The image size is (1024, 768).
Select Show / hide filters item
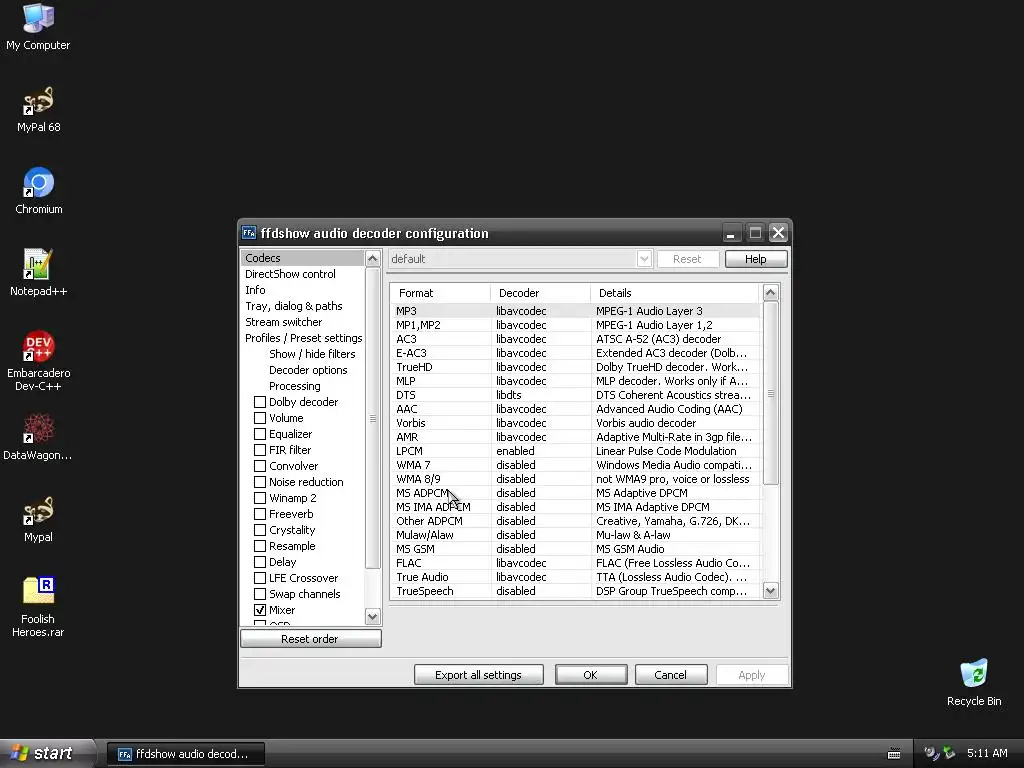(312, 354)
